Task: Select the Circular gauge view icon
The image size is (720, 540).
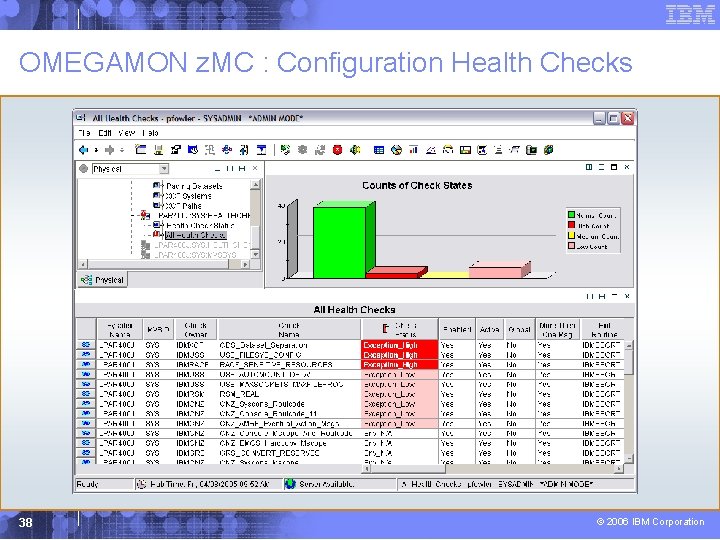Action: click(x=448, y=150)
